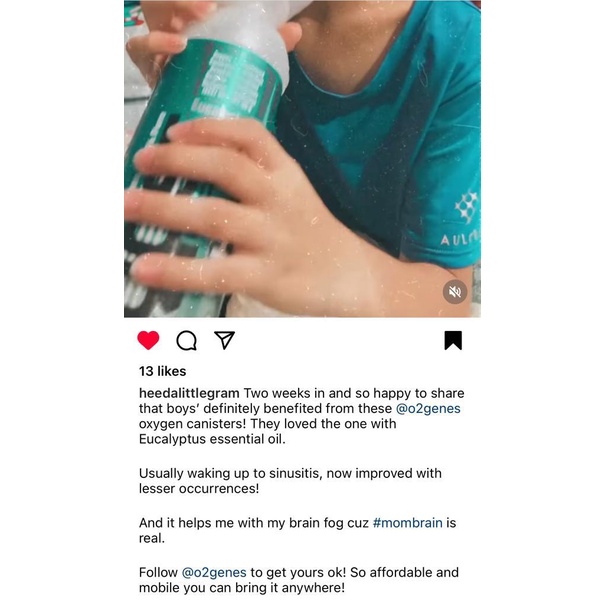This screenshot has height=605, width=605.
Task: Unlike the post via the red heart
Action: point(148,340)
